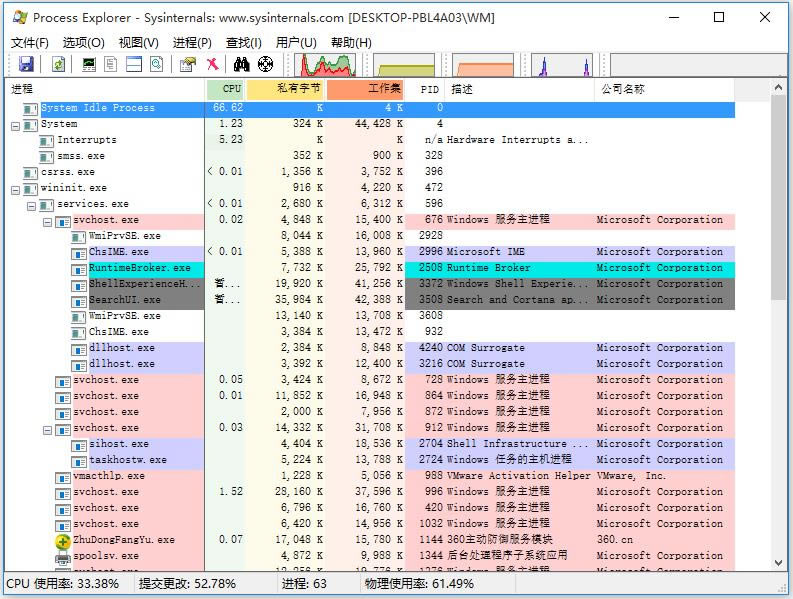
Task: Open the System Information graph icon
Action: [x=89, y=64]
